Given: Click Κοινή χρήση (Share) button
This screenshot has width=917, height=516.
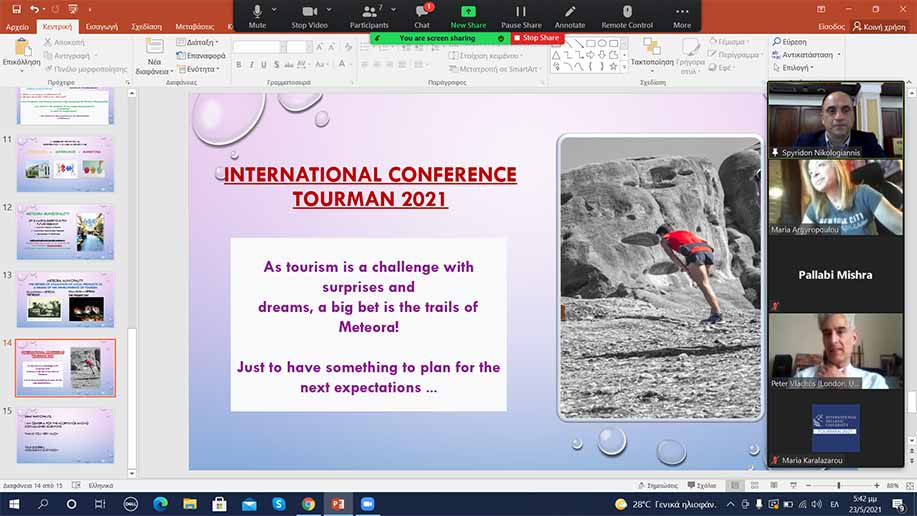Looking at the screenshot, I should (x=879, y=26).
